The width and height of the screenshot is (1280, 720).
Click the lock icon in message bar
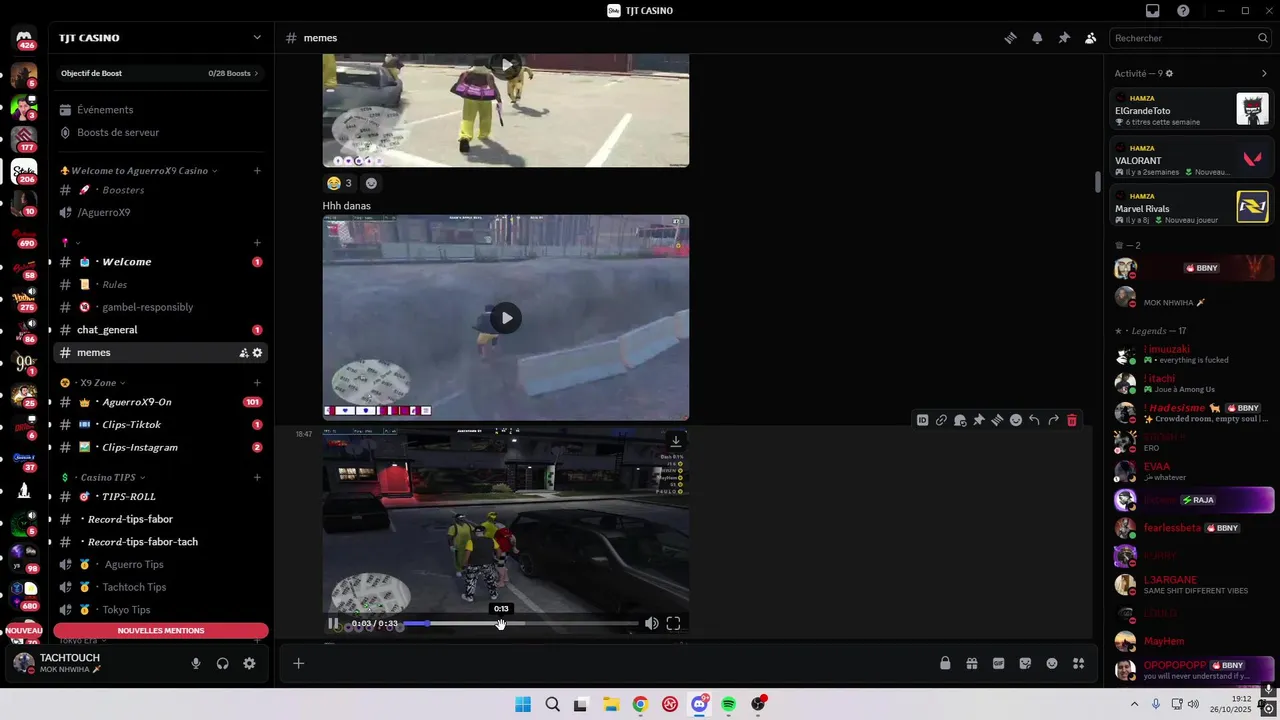(x=945, y=663)
